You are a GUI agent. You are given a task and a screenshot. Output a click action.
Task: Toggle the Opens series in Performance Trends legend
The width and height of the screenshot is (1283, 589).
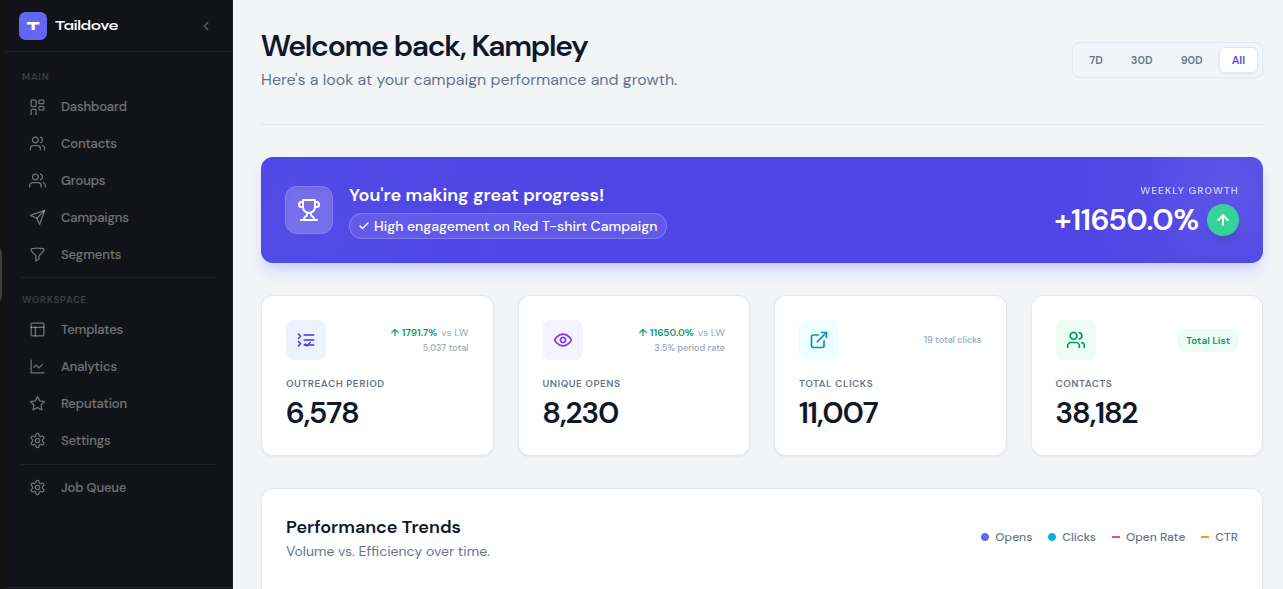coord(1006,536)
